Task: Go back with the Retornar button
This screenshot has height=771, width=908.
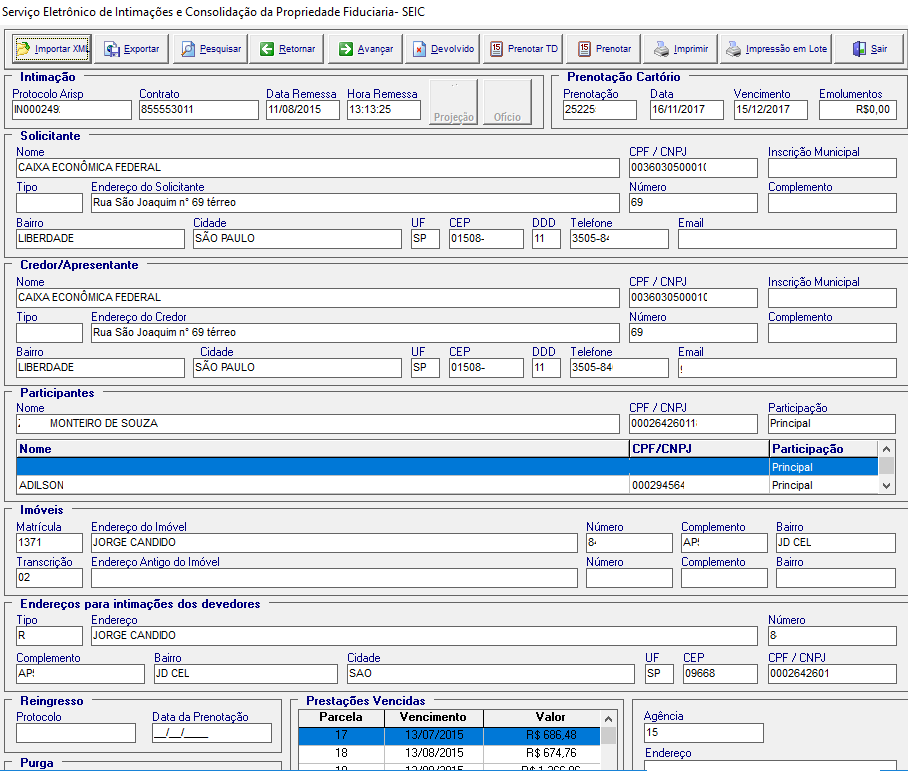Action: click(x=288, y=49)
